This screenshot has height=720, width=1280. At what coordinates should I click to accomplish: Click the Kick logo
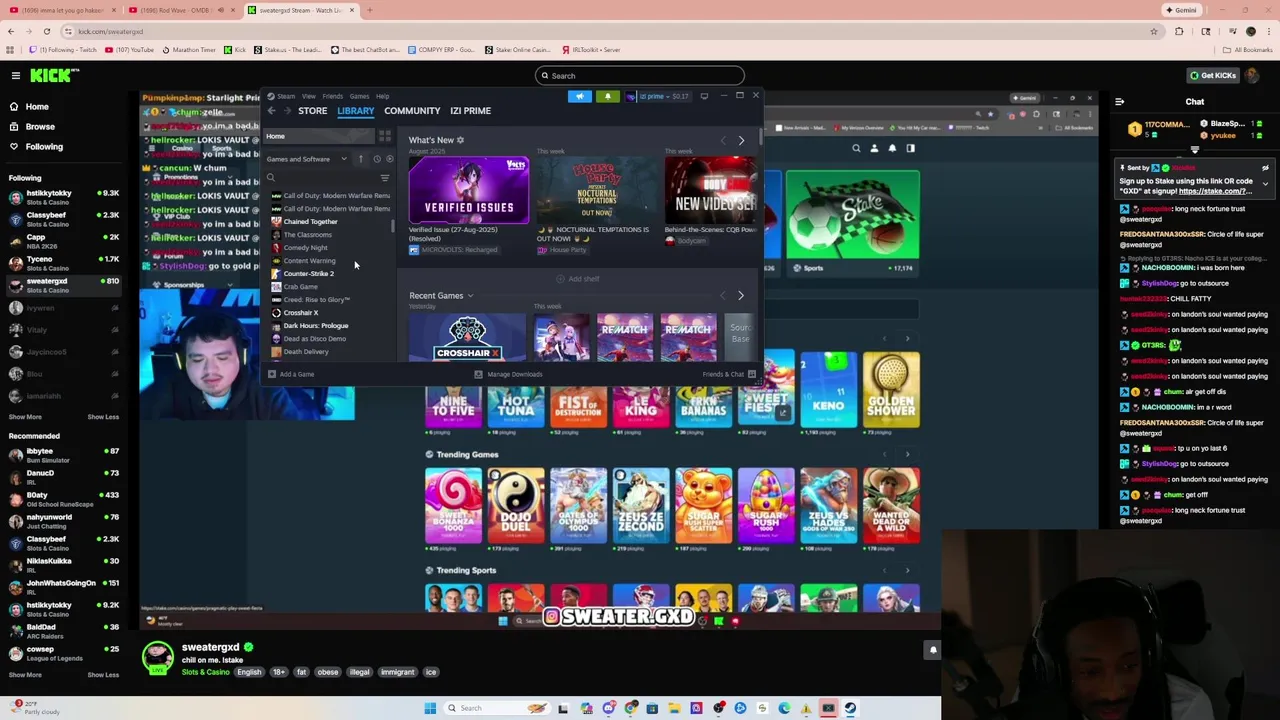coord(54,75)
